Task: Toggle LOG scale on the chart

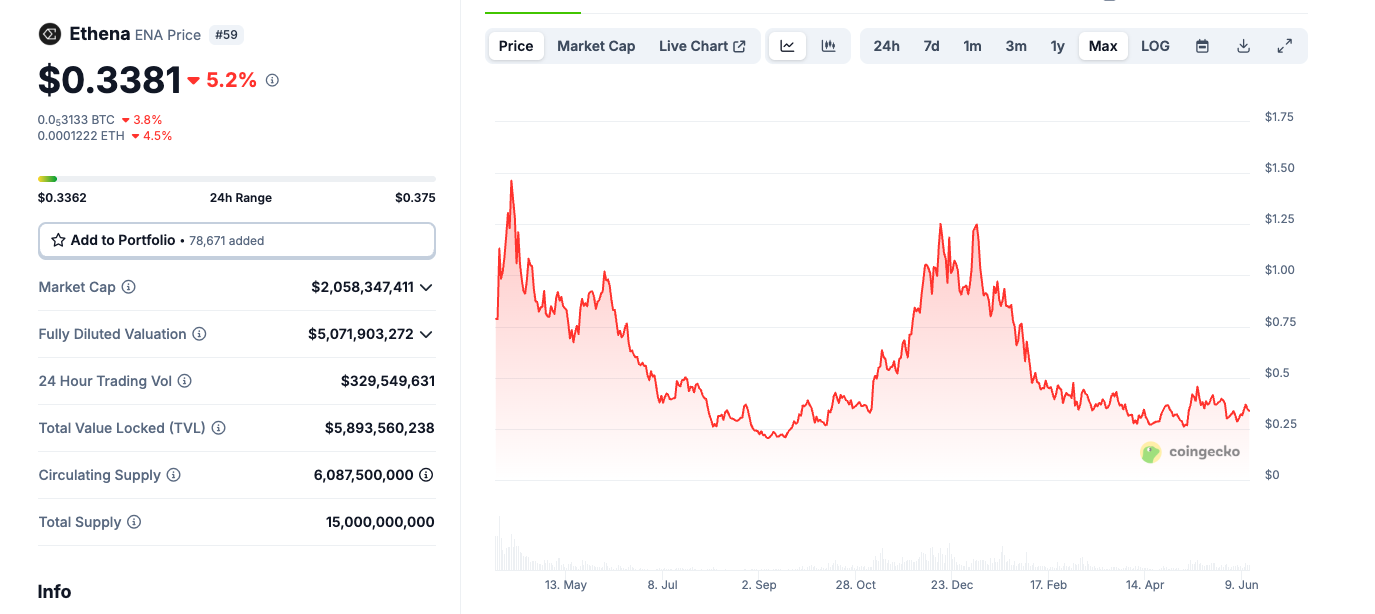Action: pyautogui.click(x=1155, y=45)
